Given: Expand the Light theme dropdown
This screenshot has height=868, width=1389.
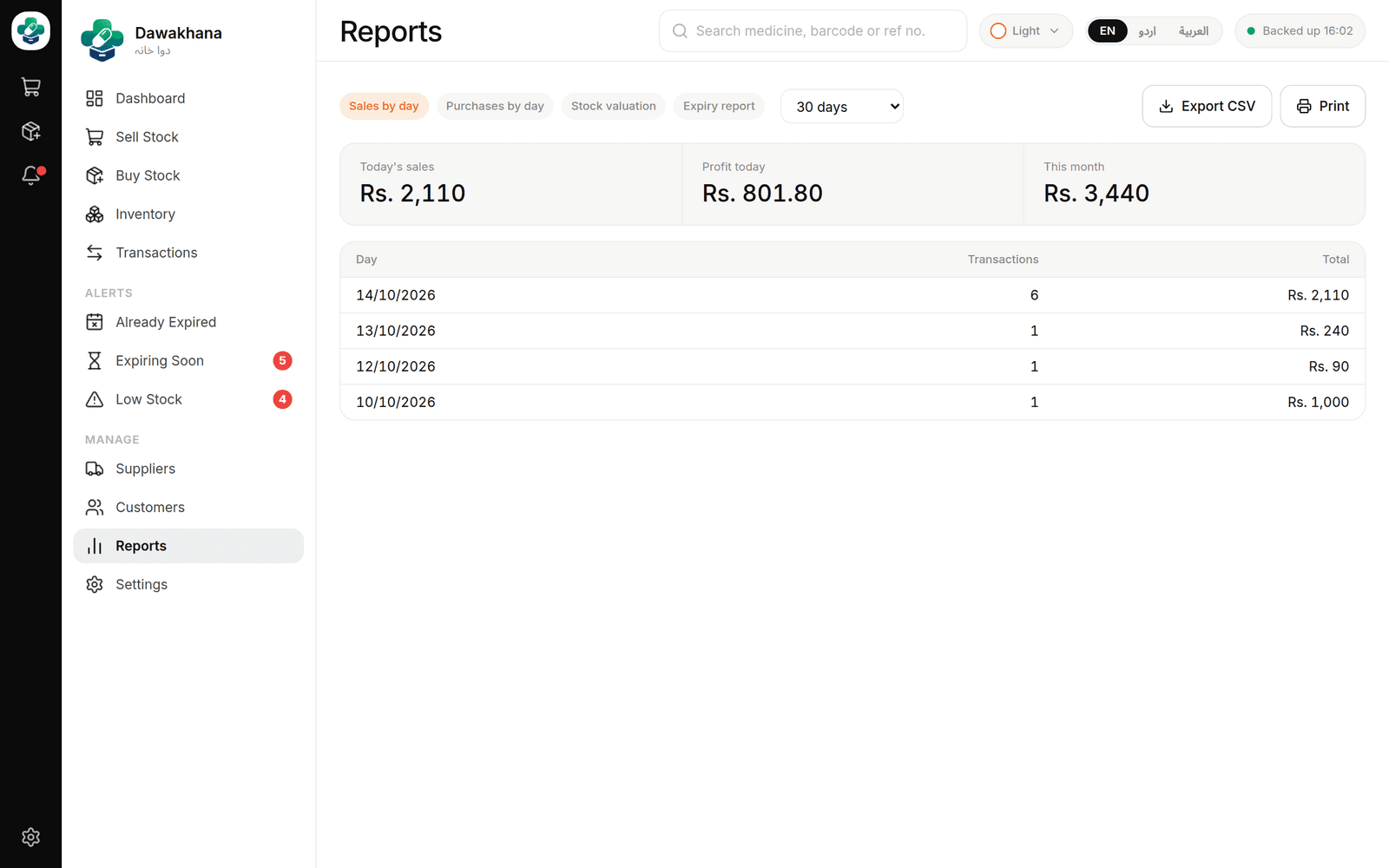Looking at the screenshot, I should pyautogui.click(x=1025, y=31).
